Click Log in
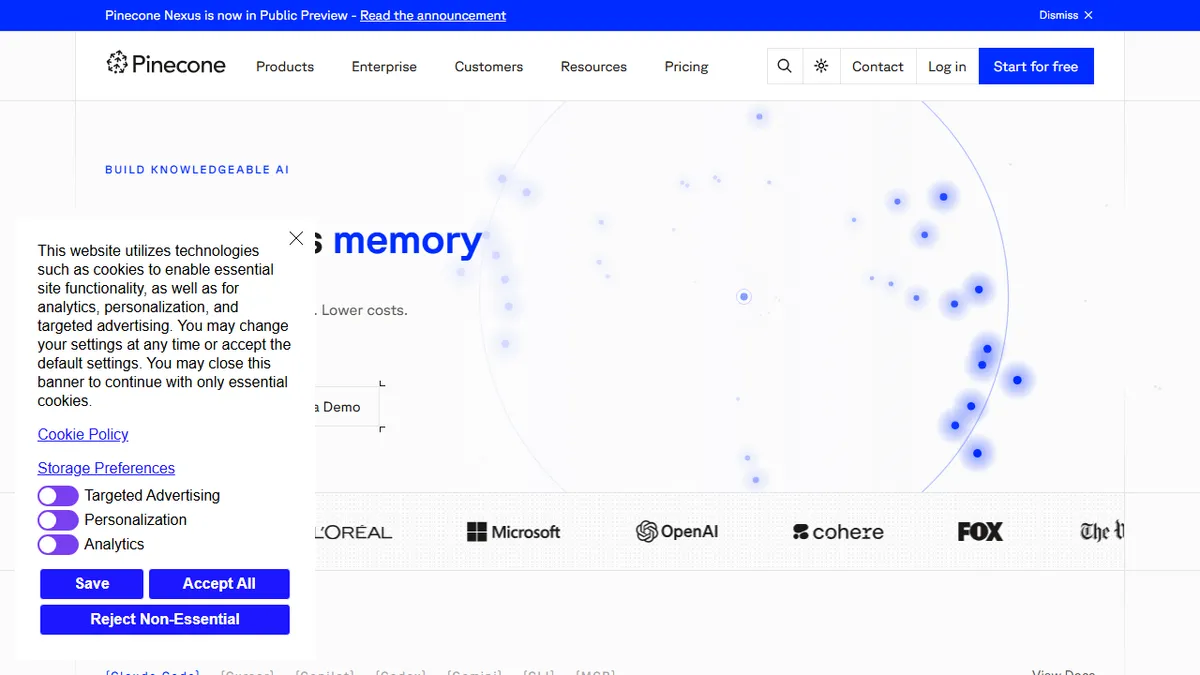 pyautogui.click(x=947, y=66)
